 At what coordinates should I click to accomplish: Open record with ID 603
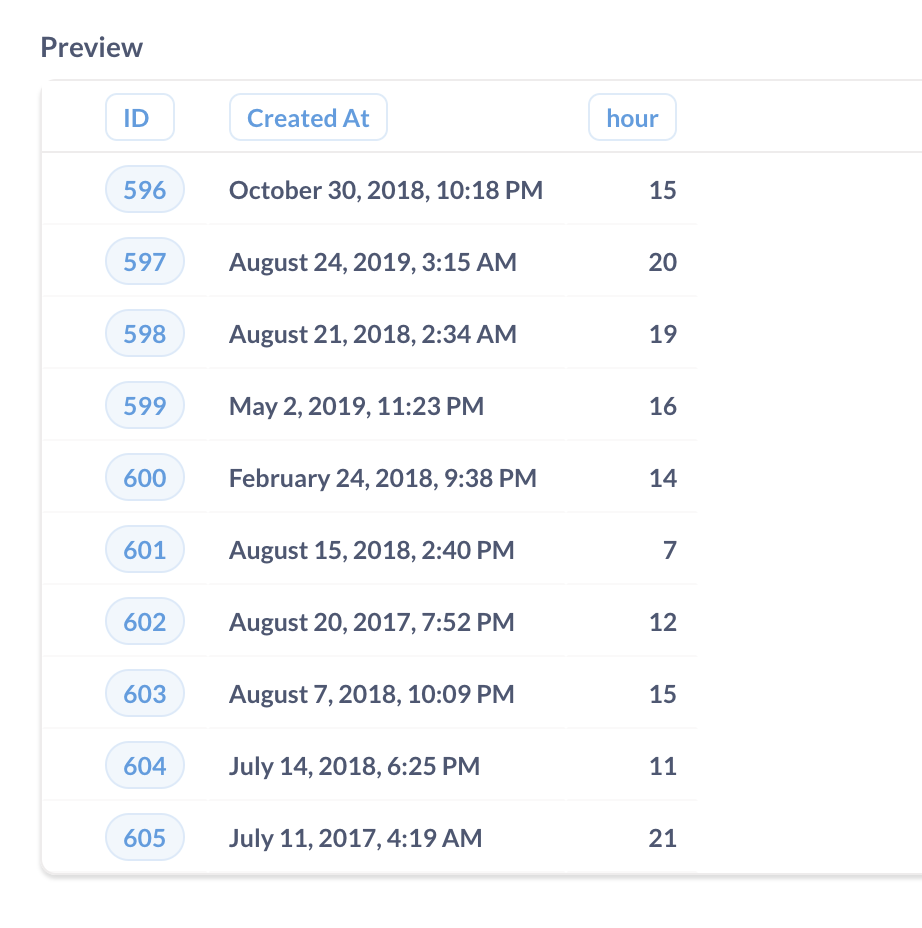(x=144, y=693)
